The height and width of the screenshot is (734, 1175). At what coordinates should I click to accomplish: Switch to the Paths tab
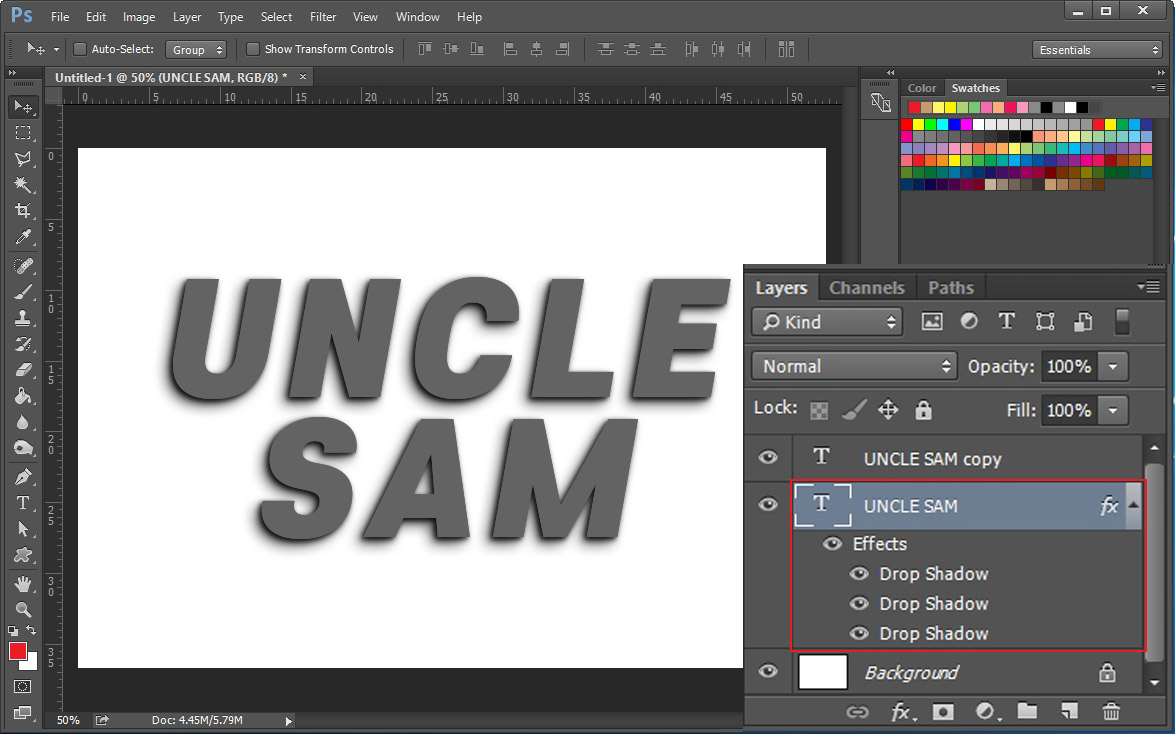[950, 288]
